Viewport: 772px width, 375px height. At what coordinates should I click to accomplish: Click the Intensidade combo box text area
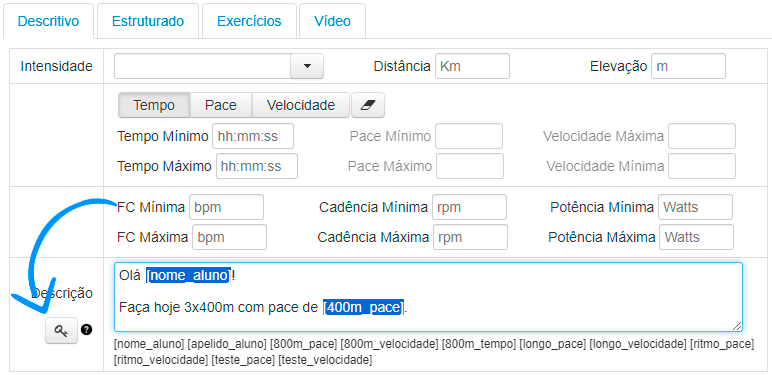[202, 66]
